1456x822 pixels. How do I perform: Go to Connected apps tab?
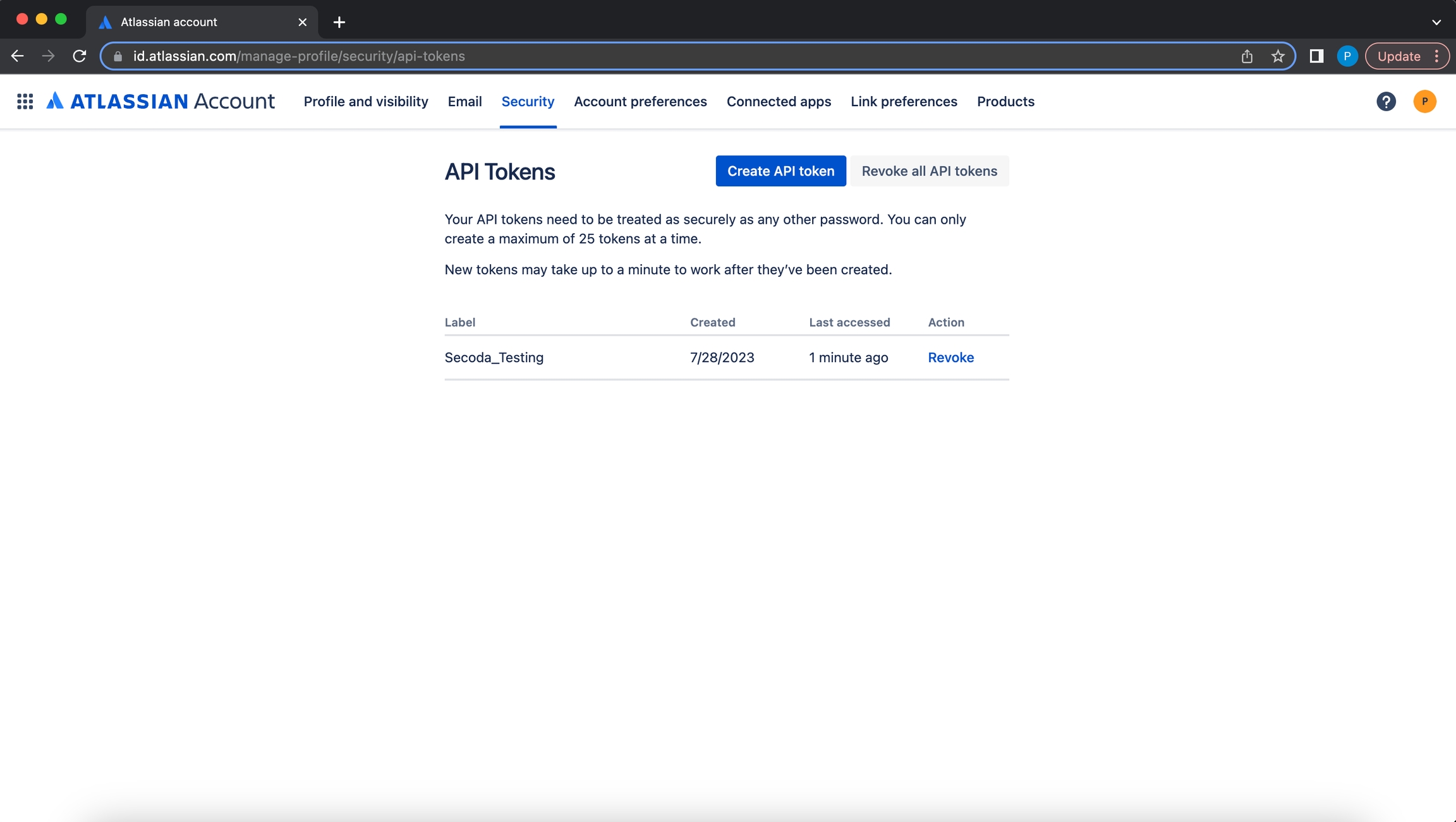[x=779, y=101]
